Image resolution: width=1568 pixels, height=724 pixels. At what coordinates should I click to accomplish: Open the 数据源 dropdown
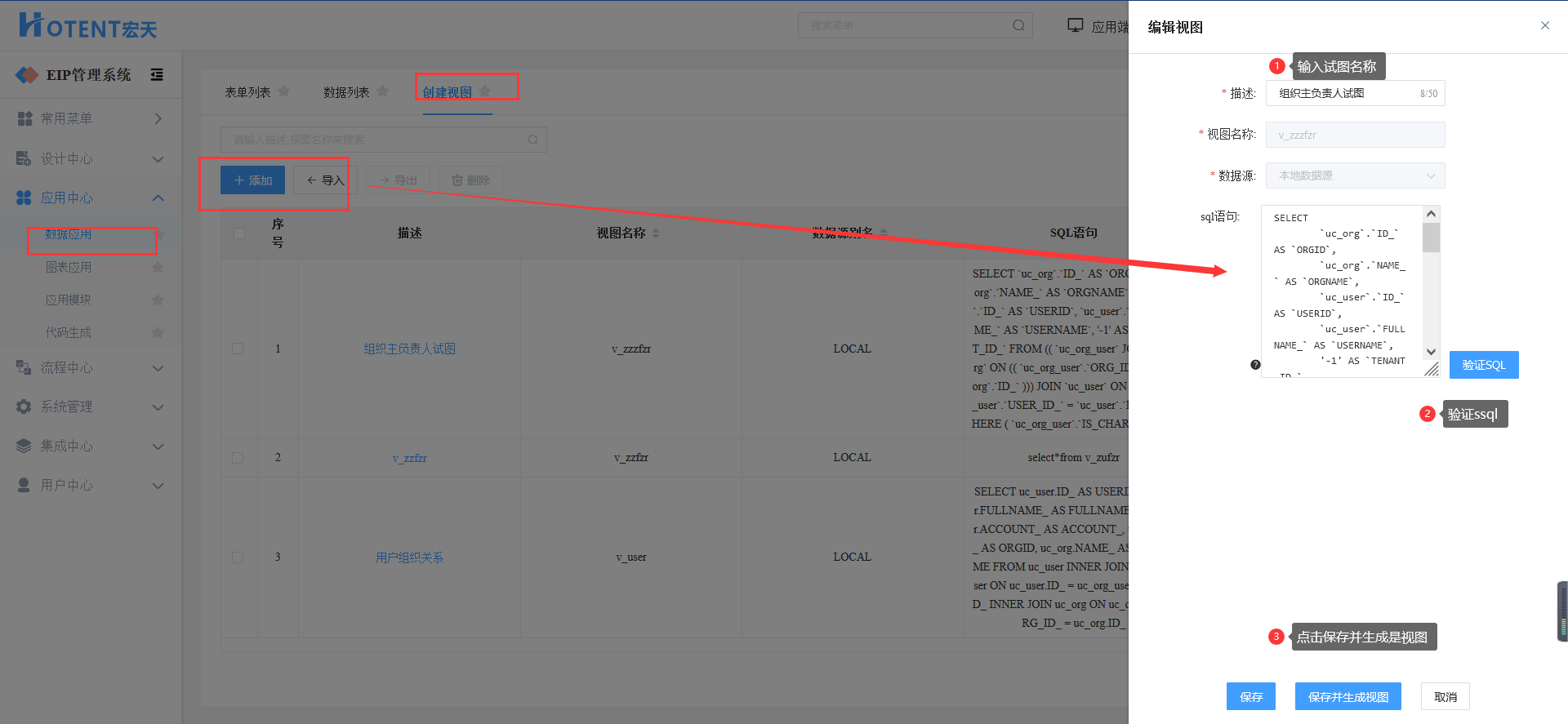pyautogui.click(x=1355, y=175)
